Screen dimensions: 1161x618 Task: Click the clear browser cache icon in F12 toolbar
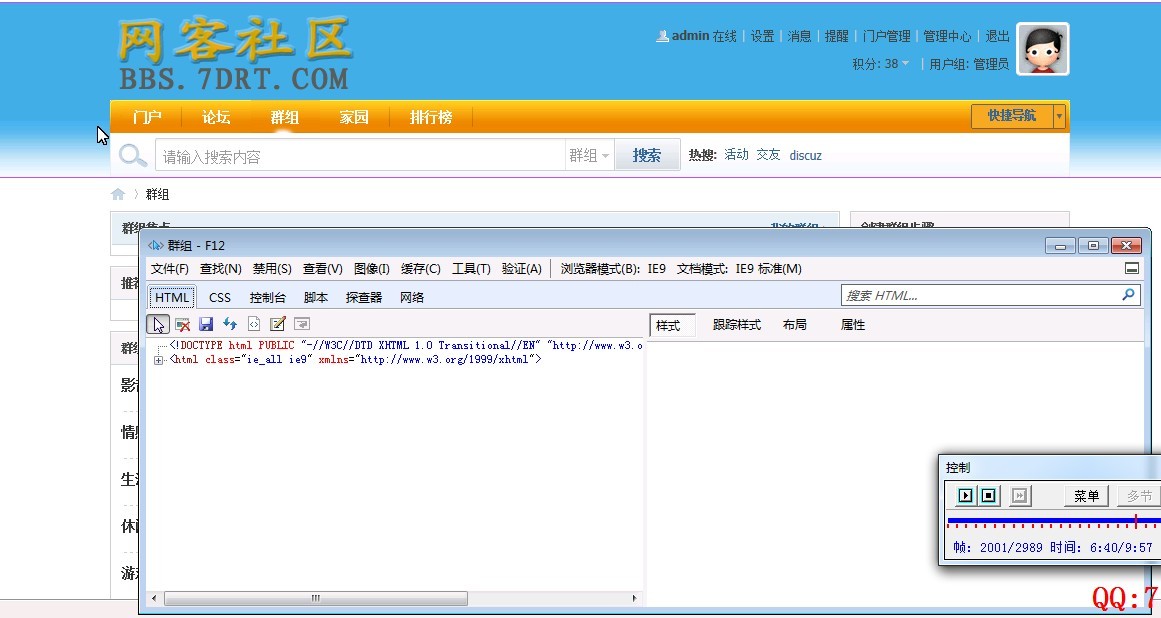pyautogui.click(x=183, y=324)
